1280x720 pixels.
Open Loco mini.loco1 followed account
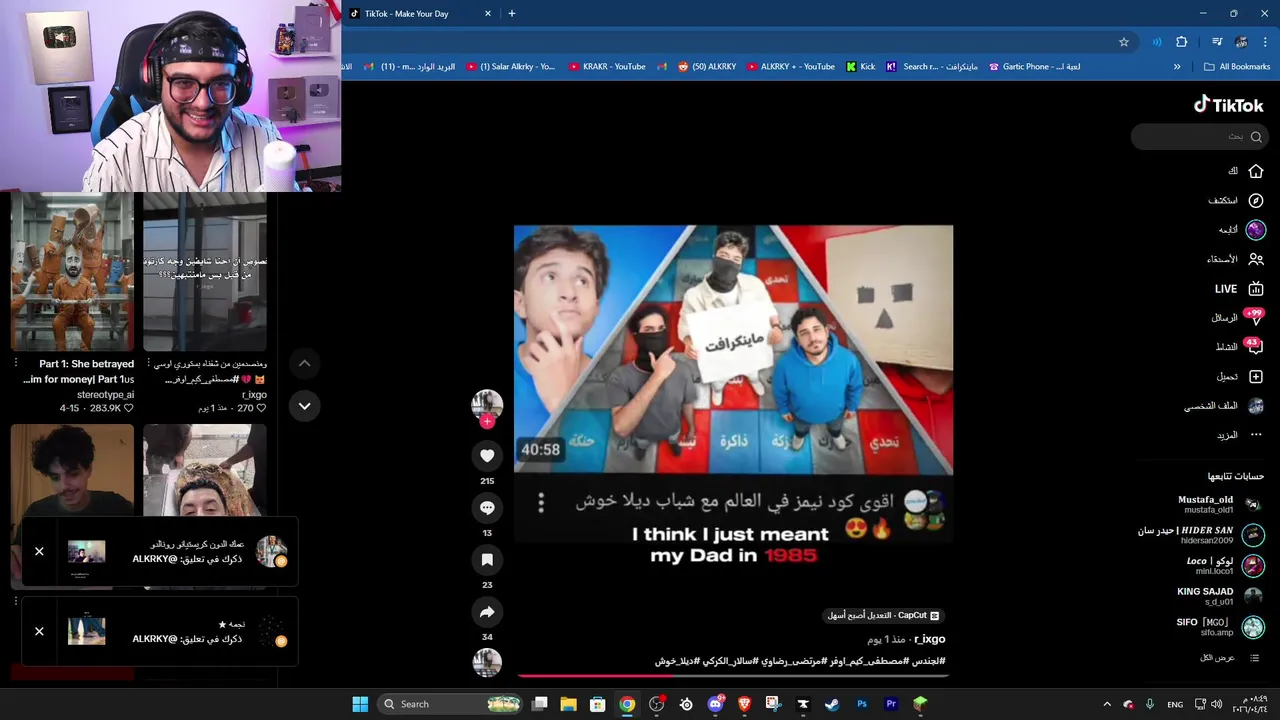[x=1225, y=566]
